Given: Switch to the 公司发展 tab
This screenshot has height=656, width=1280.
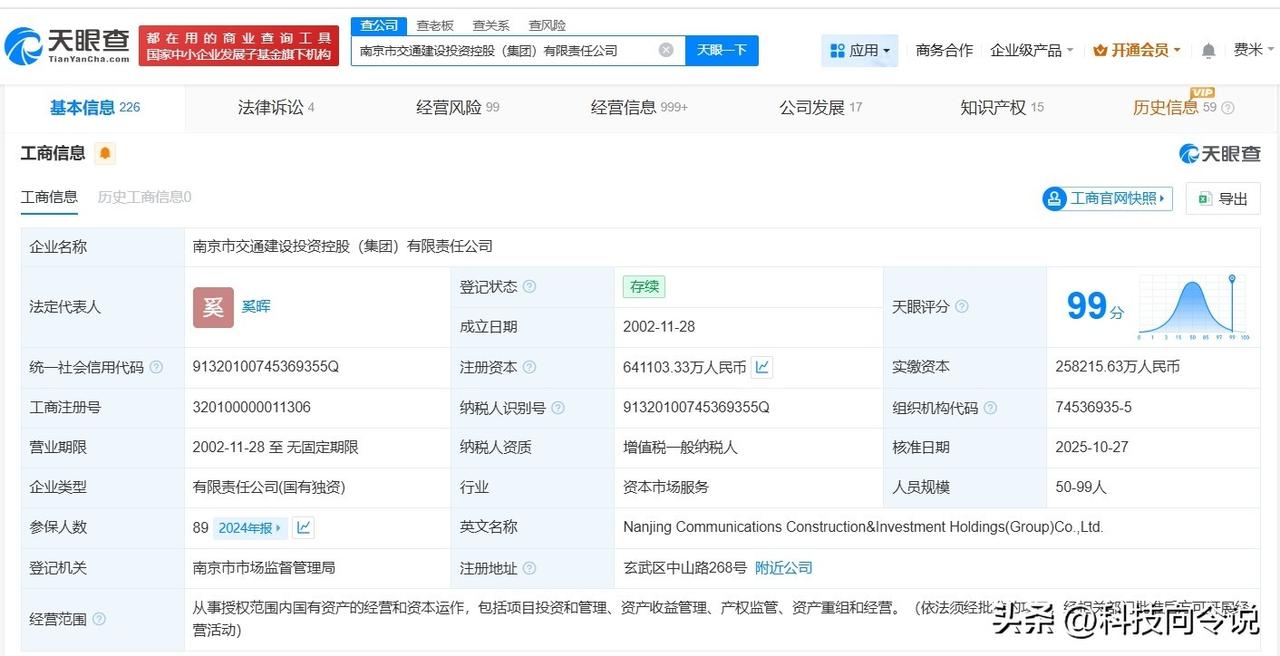Looking at the screenshot, I should coord(821,107).
